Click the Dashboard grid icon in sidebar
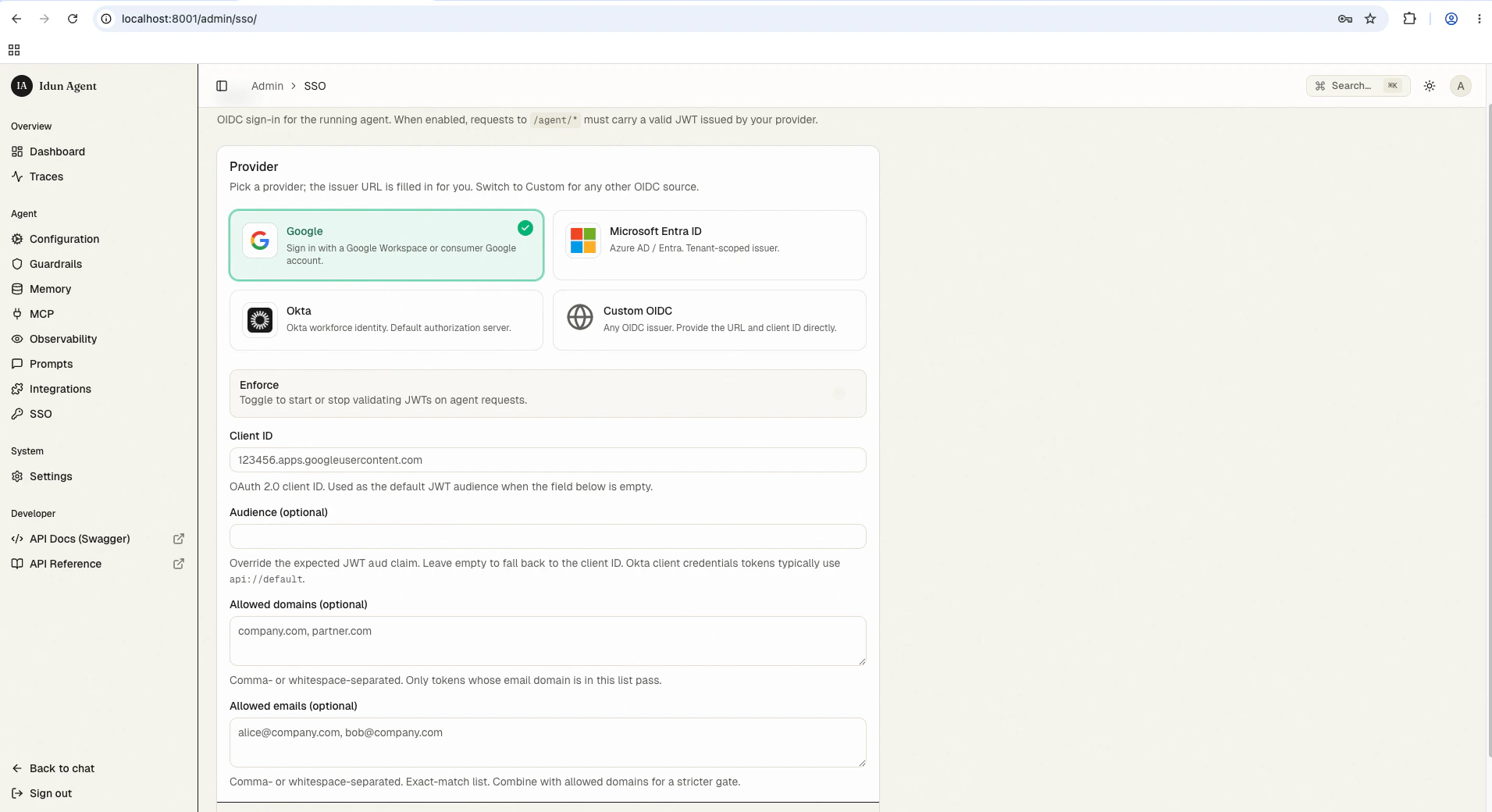The height and width of the screenshot is (812, 1492). 17,151
